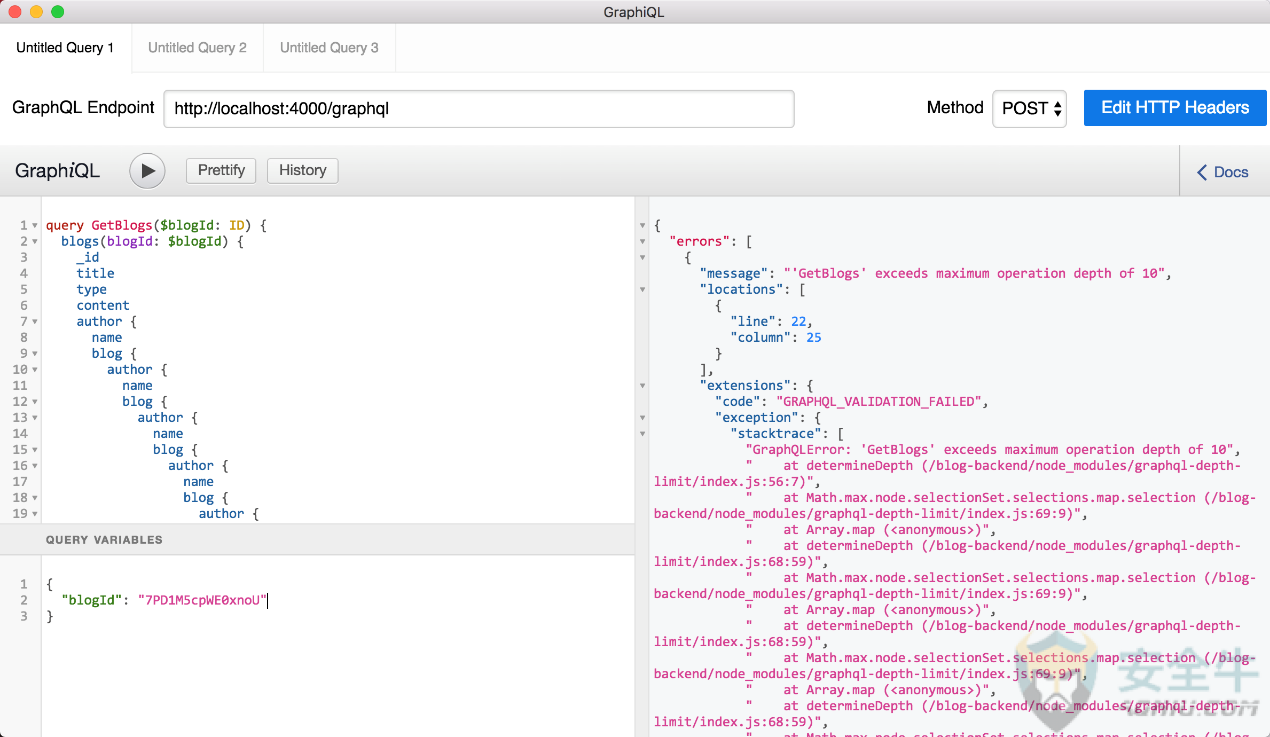Switch to the Untitled Query 1 tab
1270x737 pixels.
tap(65, 48)
